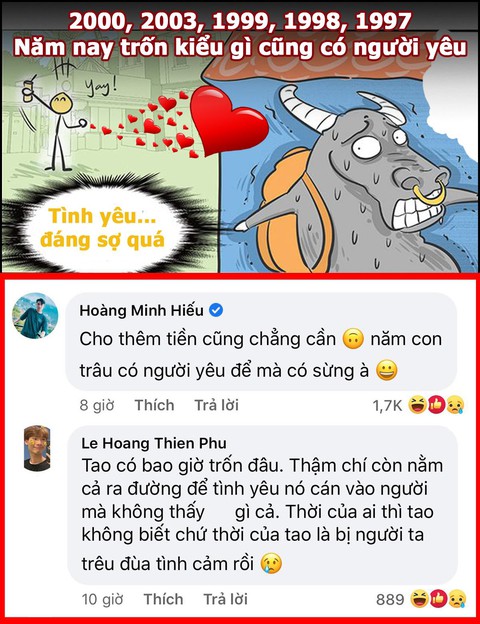480x624 pixels.
Task: Open the 889 reactions count
Action: point(390,599)
